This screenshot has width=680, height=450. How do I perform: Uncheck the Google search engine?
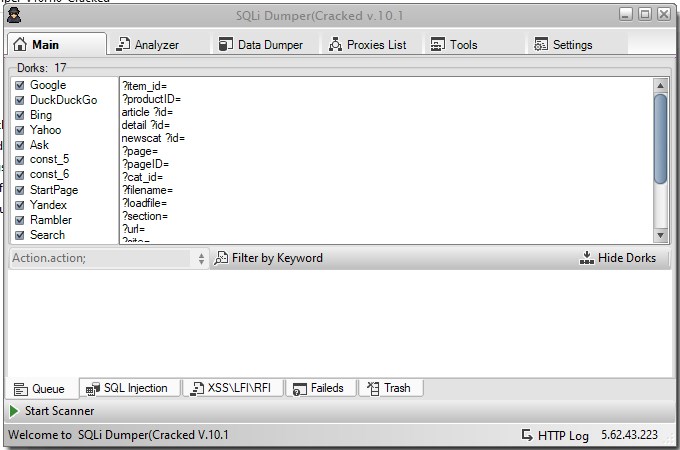pyautogui.click(x=20, y=85)
